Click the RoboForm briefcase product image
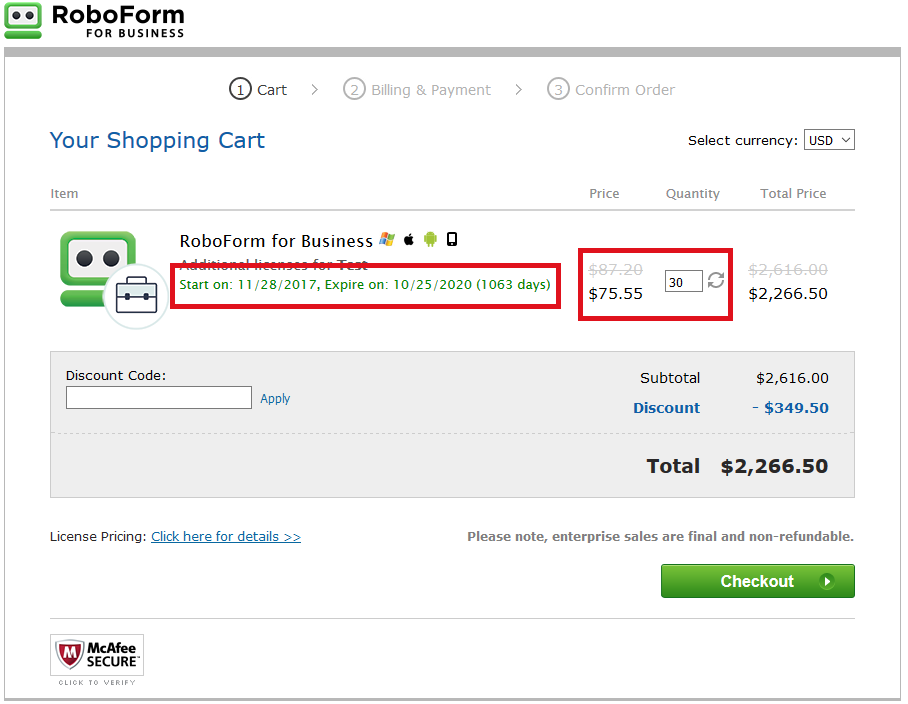The image size is (908, 704). (114, 279)
